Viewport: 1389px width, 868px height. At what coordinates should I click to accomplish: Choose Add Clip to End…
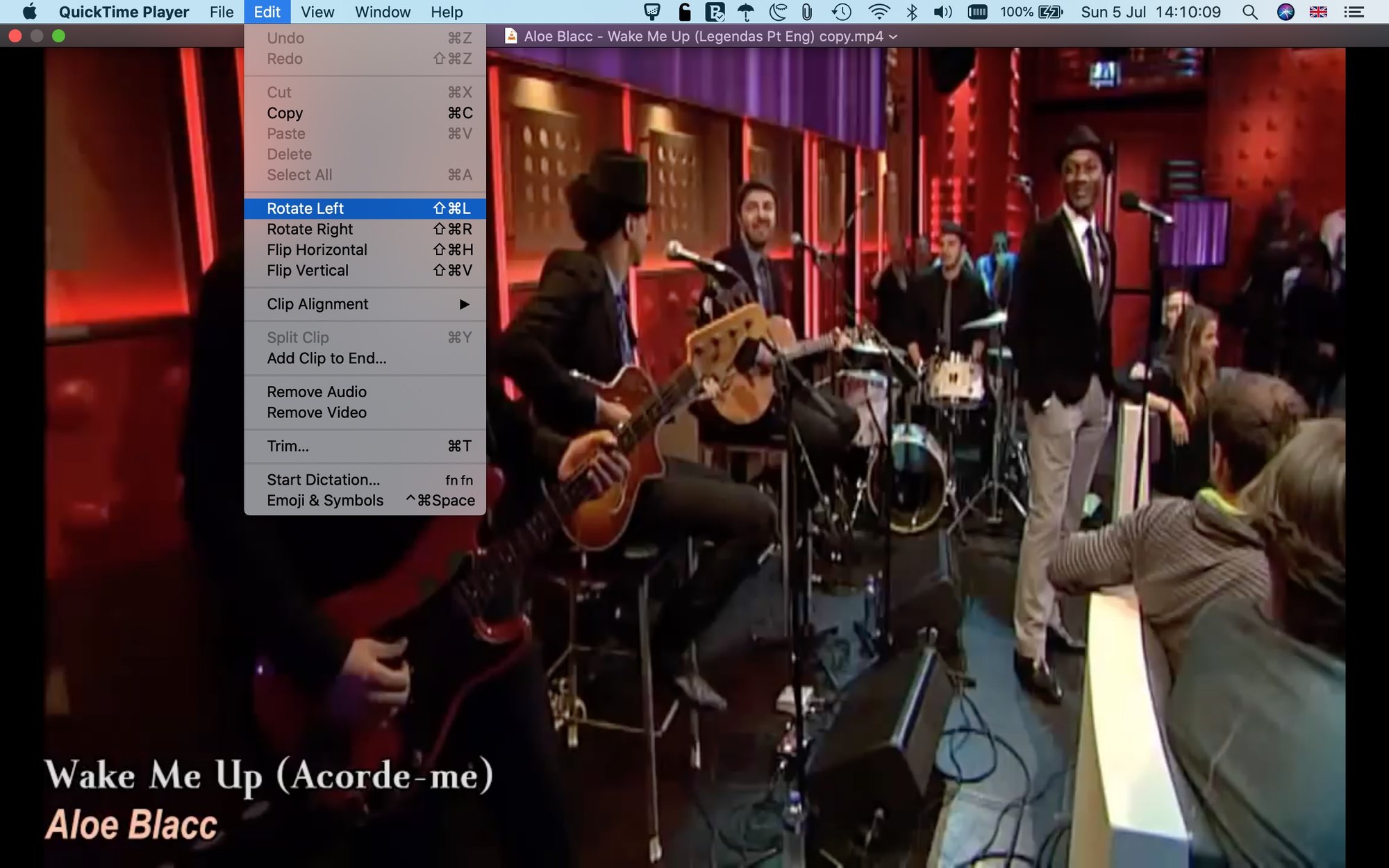tap(365, 358)
